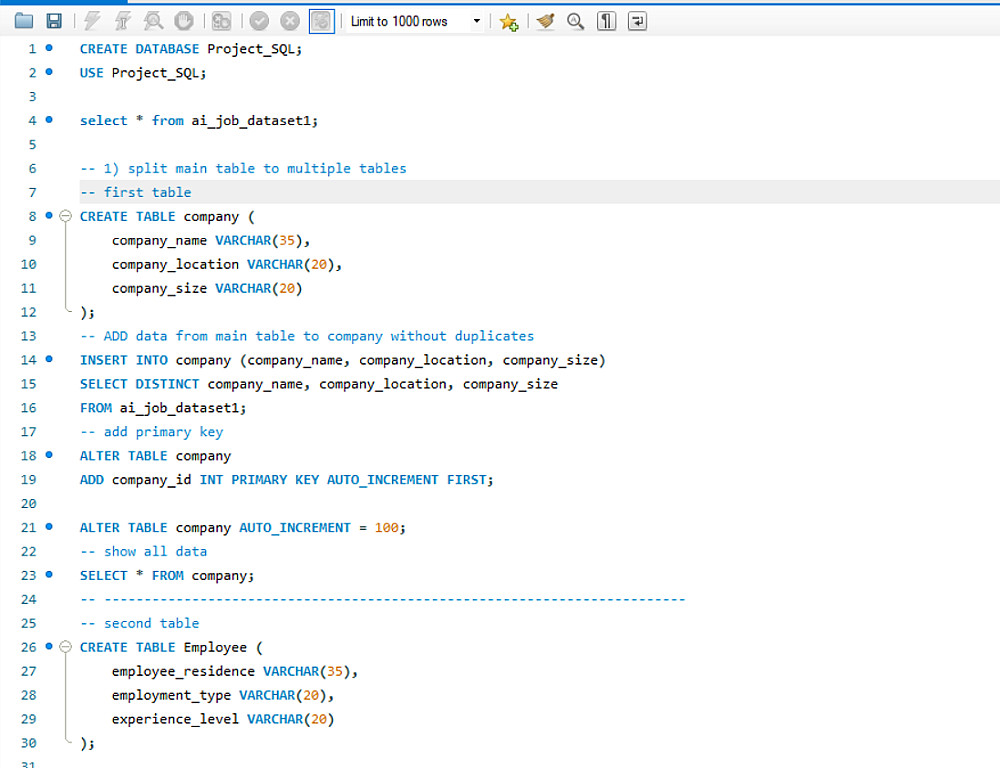Toggle continue-on-error execution button

pyautogui.click(x=221, y=21)
